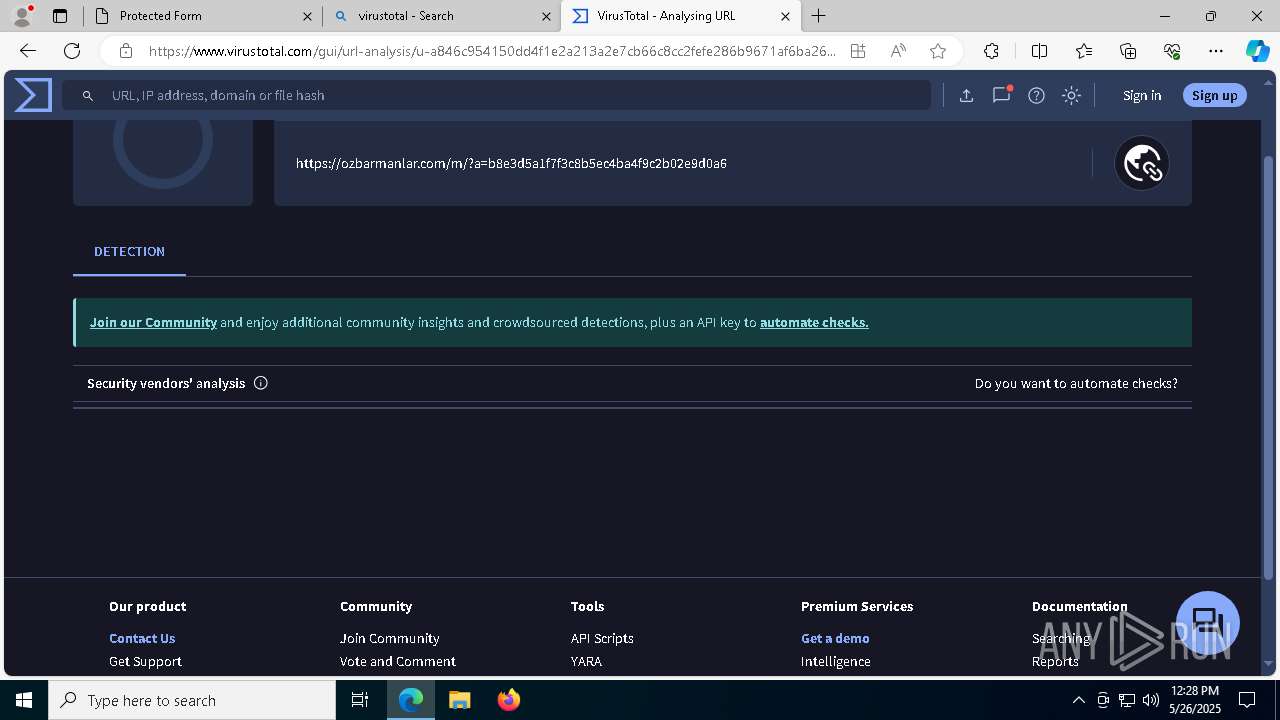Screen dimensions: 1280x720
Task: Click the URL globe link icon
Action: (1141, 163)
